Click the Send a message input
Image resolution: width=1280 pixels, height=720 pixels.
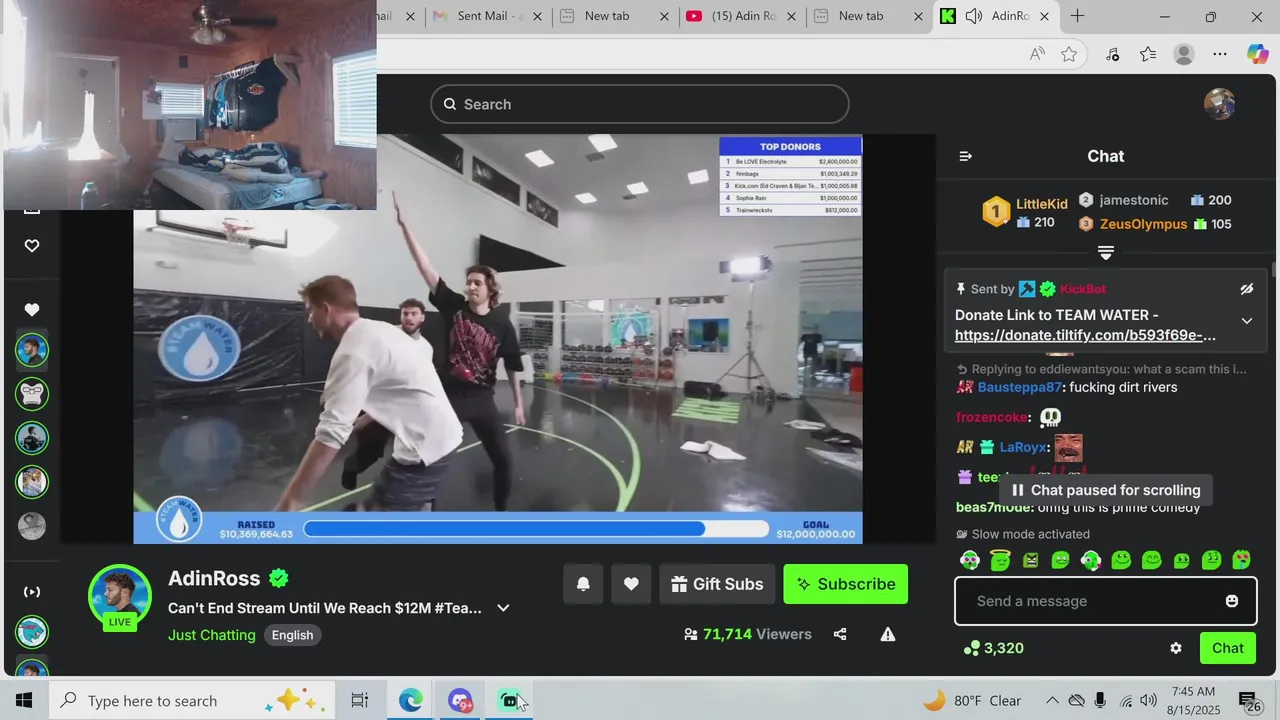tap(1106, 601)
